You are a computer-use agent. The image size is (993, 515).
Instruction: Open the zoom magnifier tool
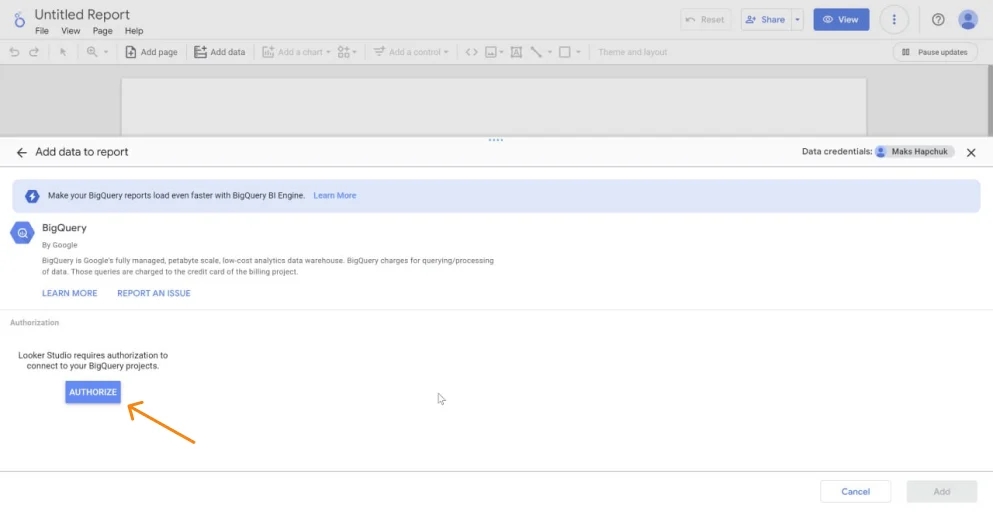pyautogui.click(x=92, y=52)
